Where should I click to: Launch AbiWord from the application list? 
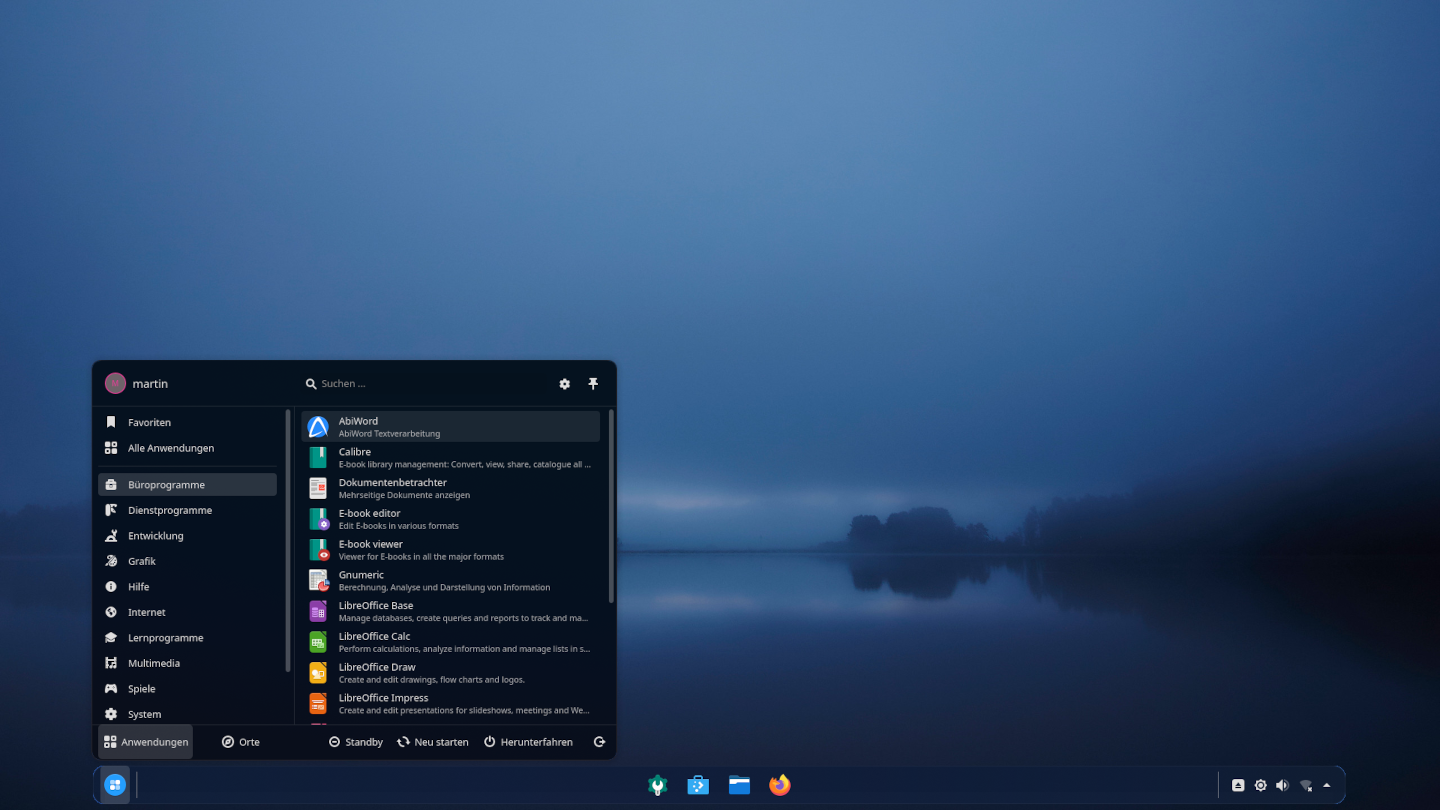[x=450, y=427]
